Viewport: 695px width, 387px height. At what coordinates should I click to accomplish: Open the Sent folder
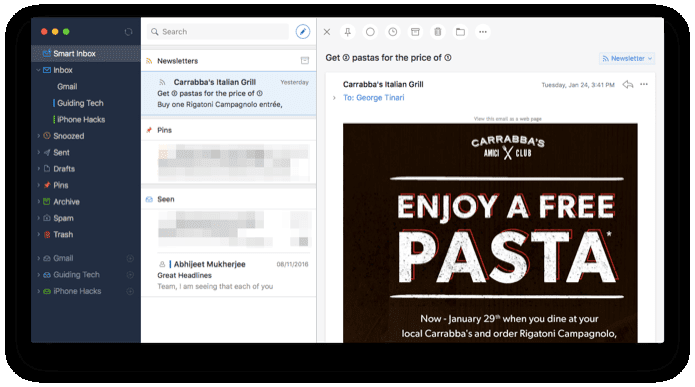coord(61,152)
